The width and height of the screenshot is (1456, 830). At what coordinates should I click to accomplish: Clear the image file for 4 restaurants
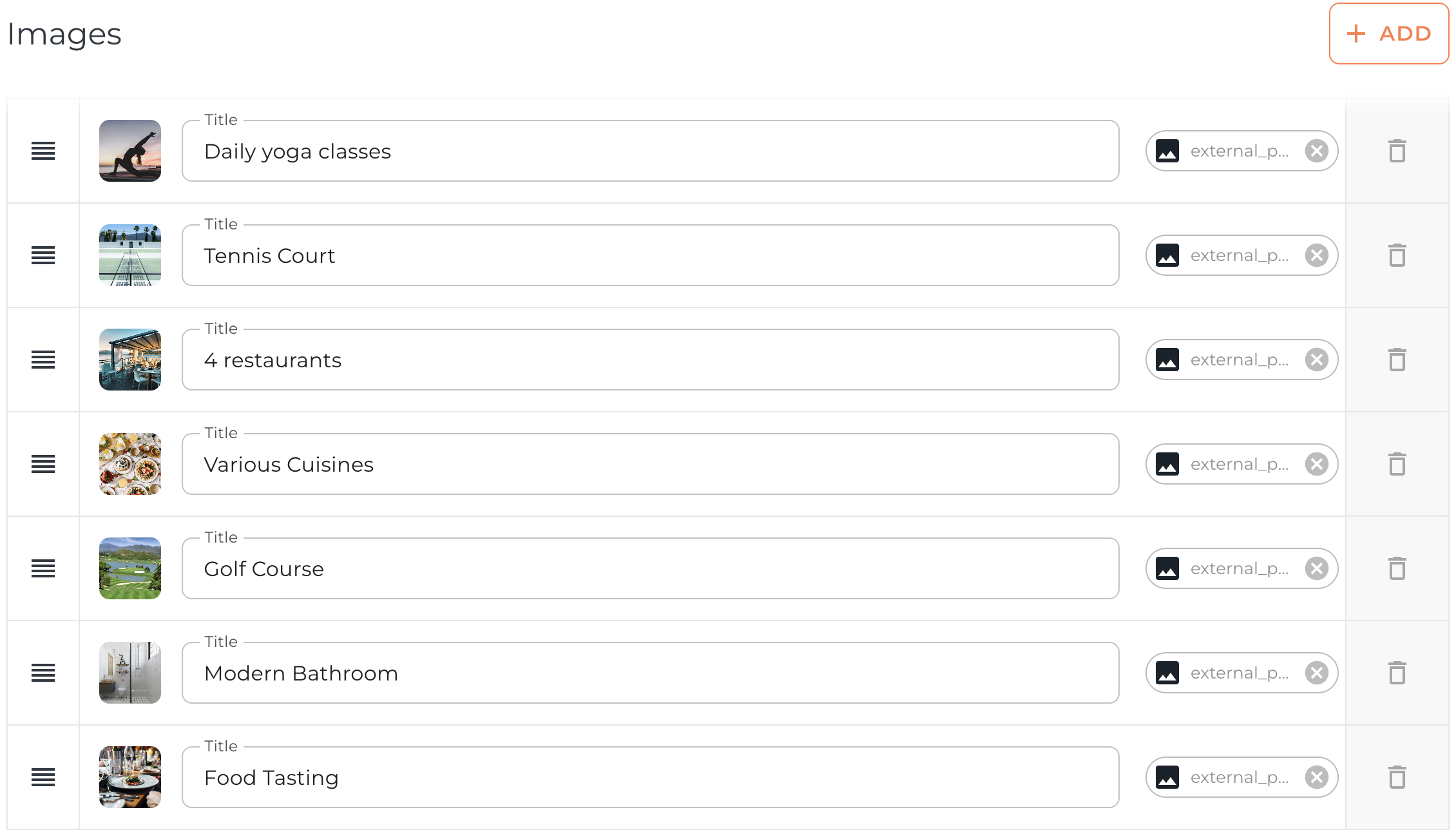(x=1316, y=360)
